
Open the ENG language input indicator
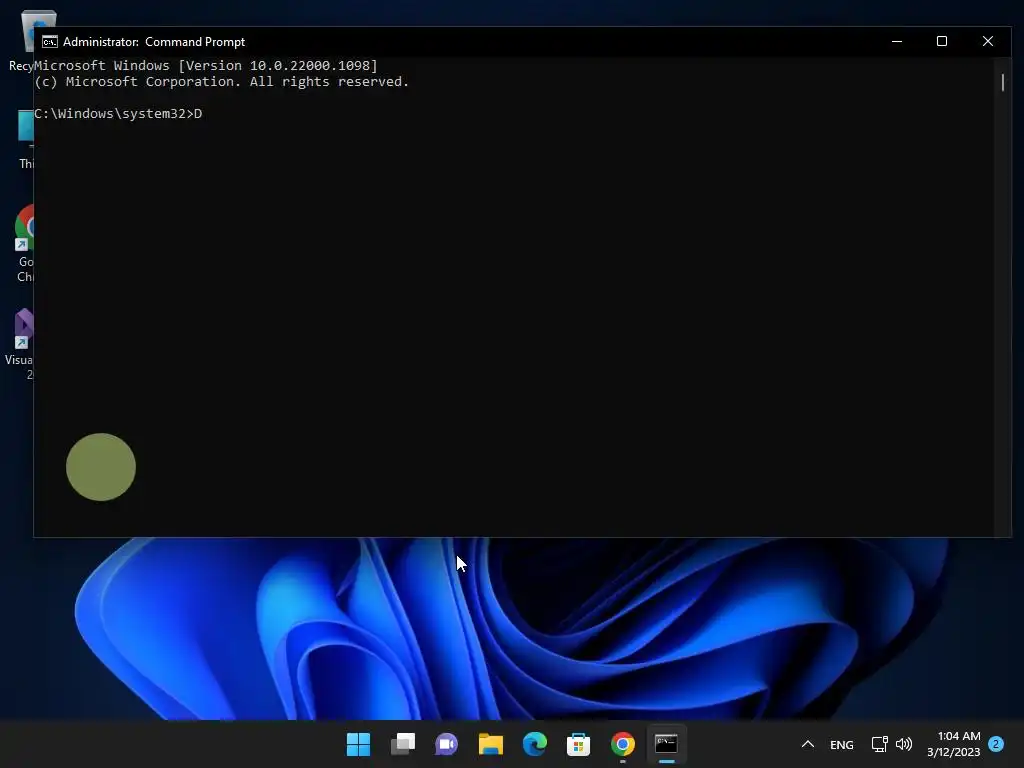point(841,744)
